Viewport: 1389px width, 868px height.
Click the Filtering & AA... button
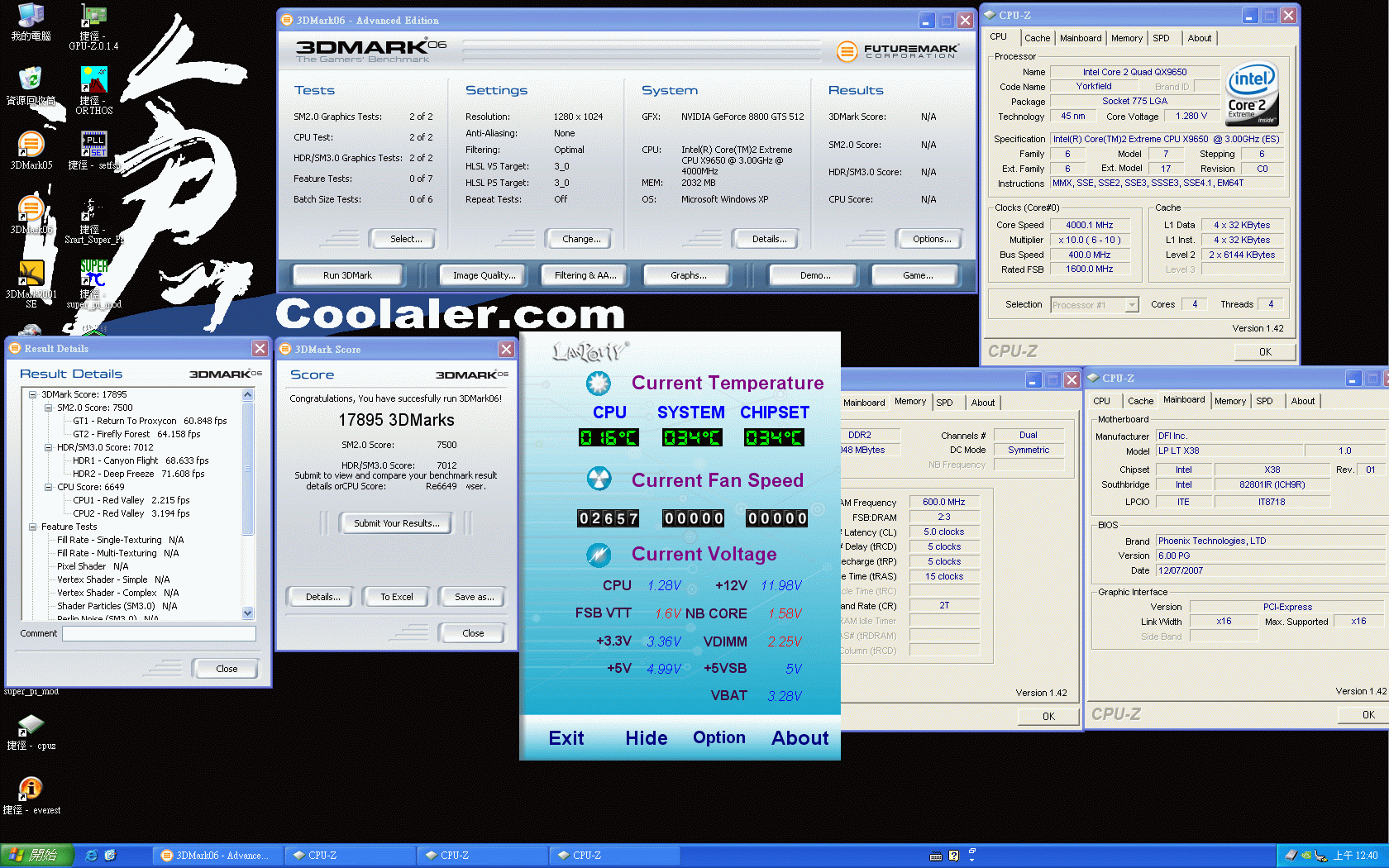(585, 275)
